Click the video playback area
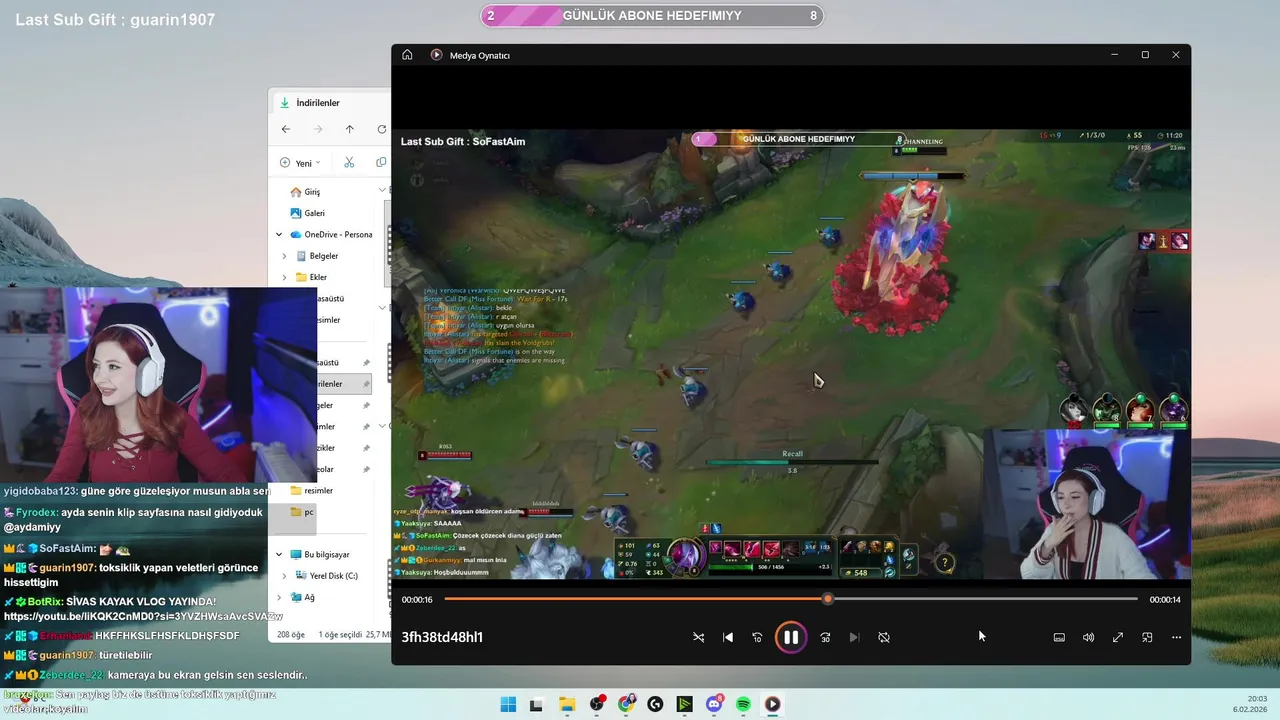The height and width of the screenshot is (720, 1280). [790, 354]
